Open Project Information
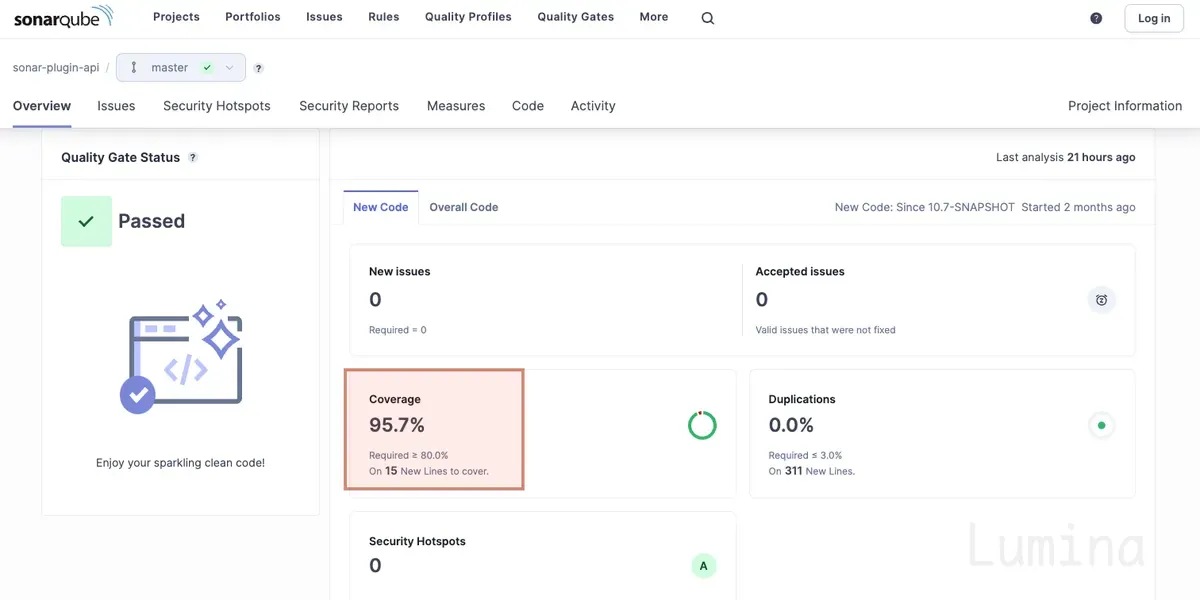Screen dimensions: 1200x600 [1125, 106]
